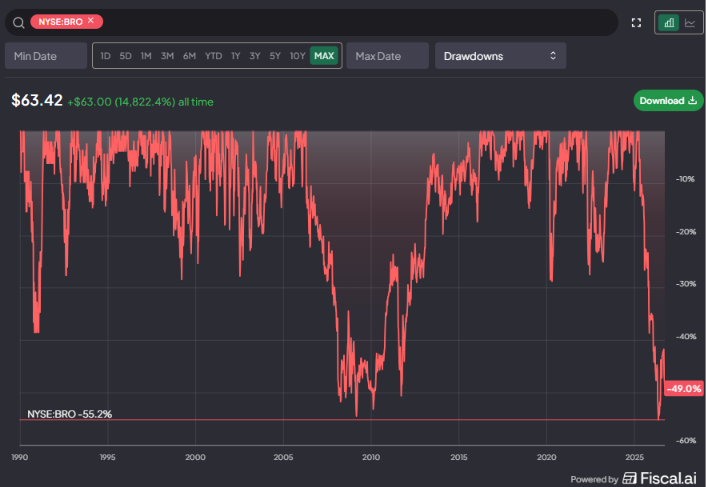Click the Min Date field
The height and width of the screenshot is (487, 706).
pyautogui.click(x=46, y=56)
